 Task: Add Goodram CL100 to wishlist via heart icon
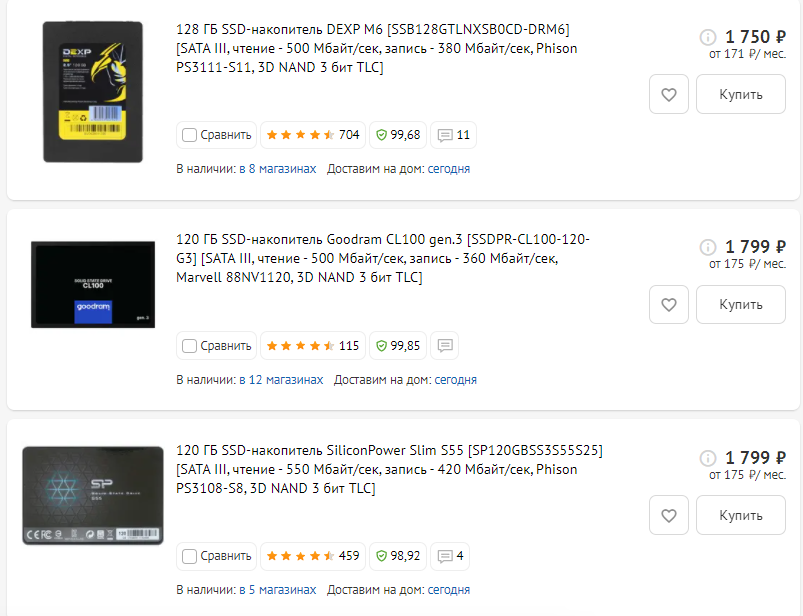tap(668, 305)
